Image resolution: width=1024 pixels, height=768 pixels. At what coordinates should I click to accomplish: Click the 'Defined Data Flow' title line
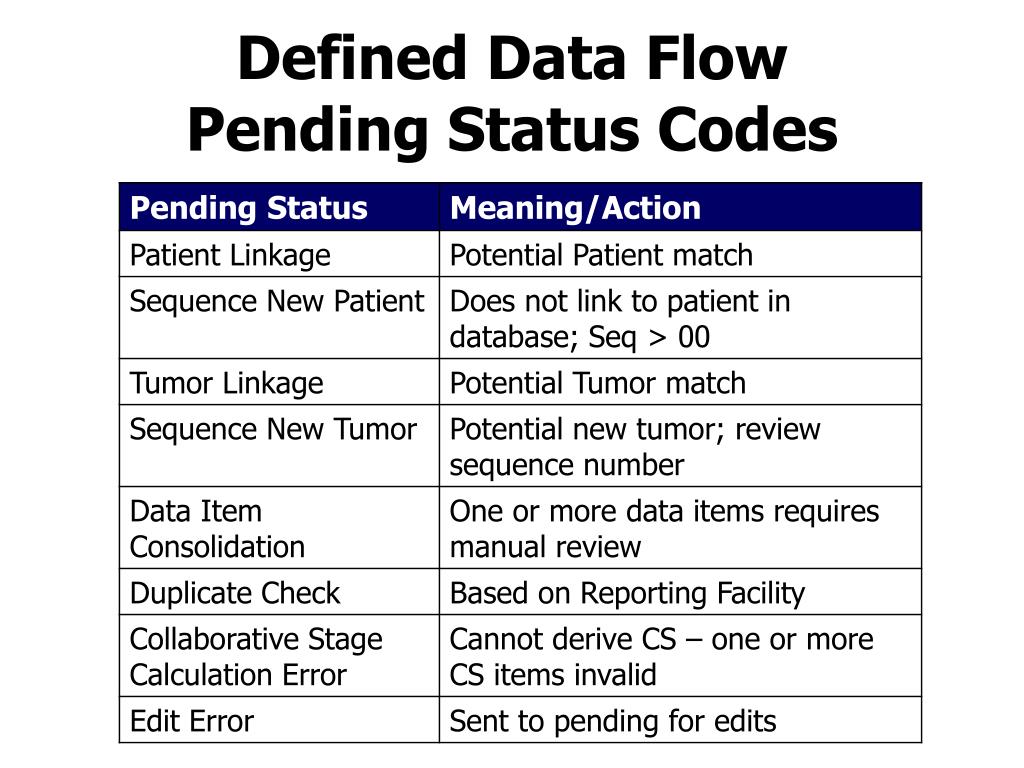click(x=512, y=59)
